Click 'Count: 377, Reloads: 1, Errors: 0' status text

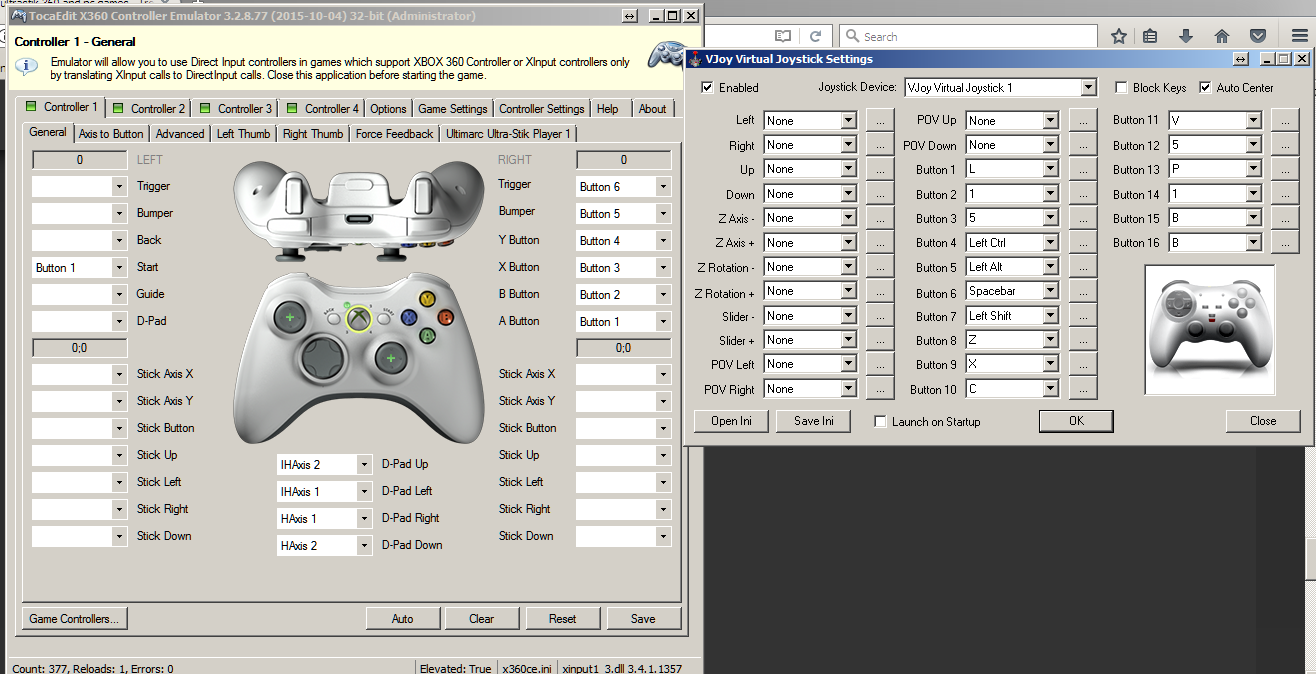[93, 668]
